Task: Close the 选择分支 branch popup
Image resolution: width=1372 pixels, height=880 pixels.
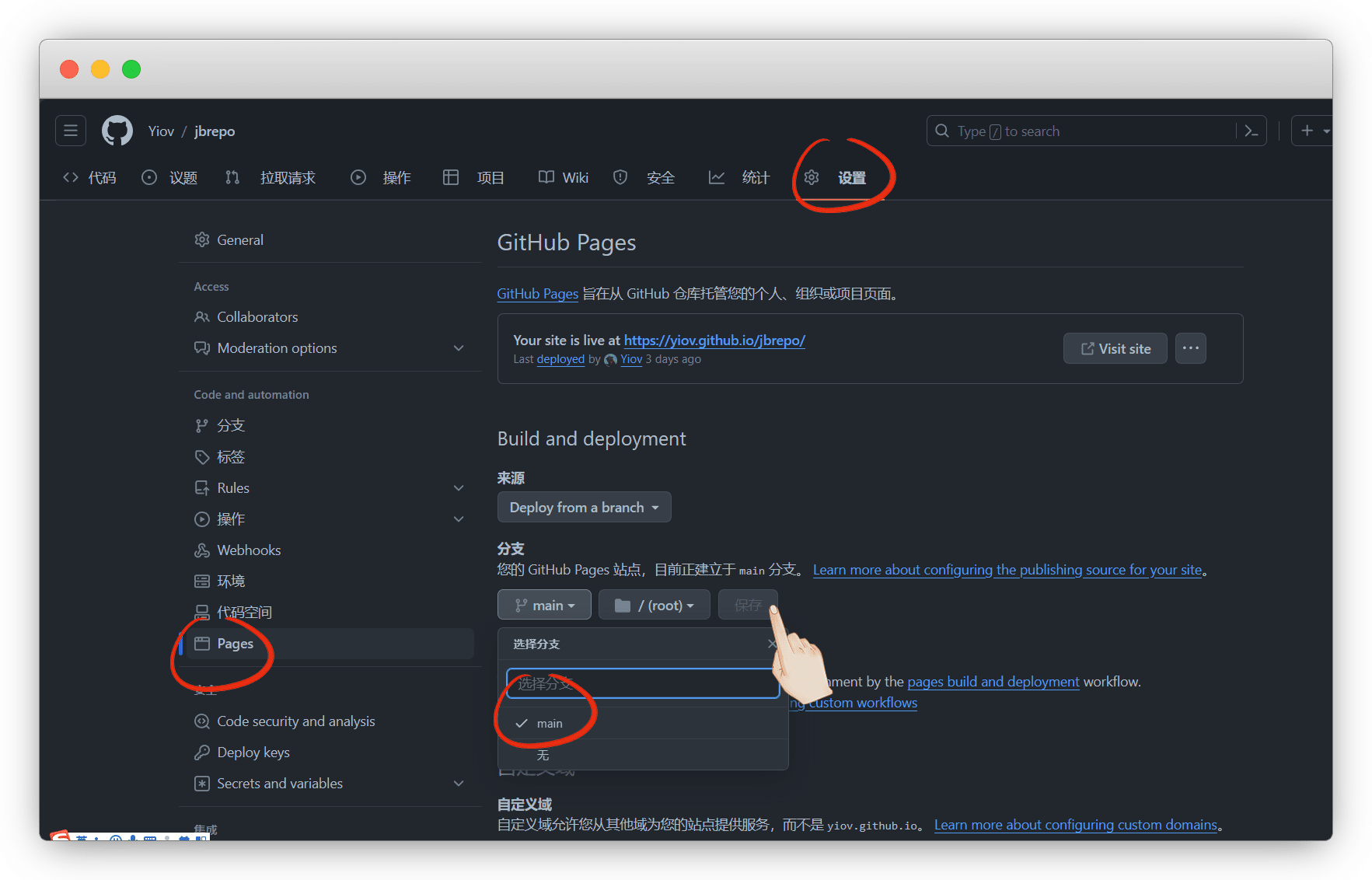Action: pyautogui.click(x=771, y=644)
